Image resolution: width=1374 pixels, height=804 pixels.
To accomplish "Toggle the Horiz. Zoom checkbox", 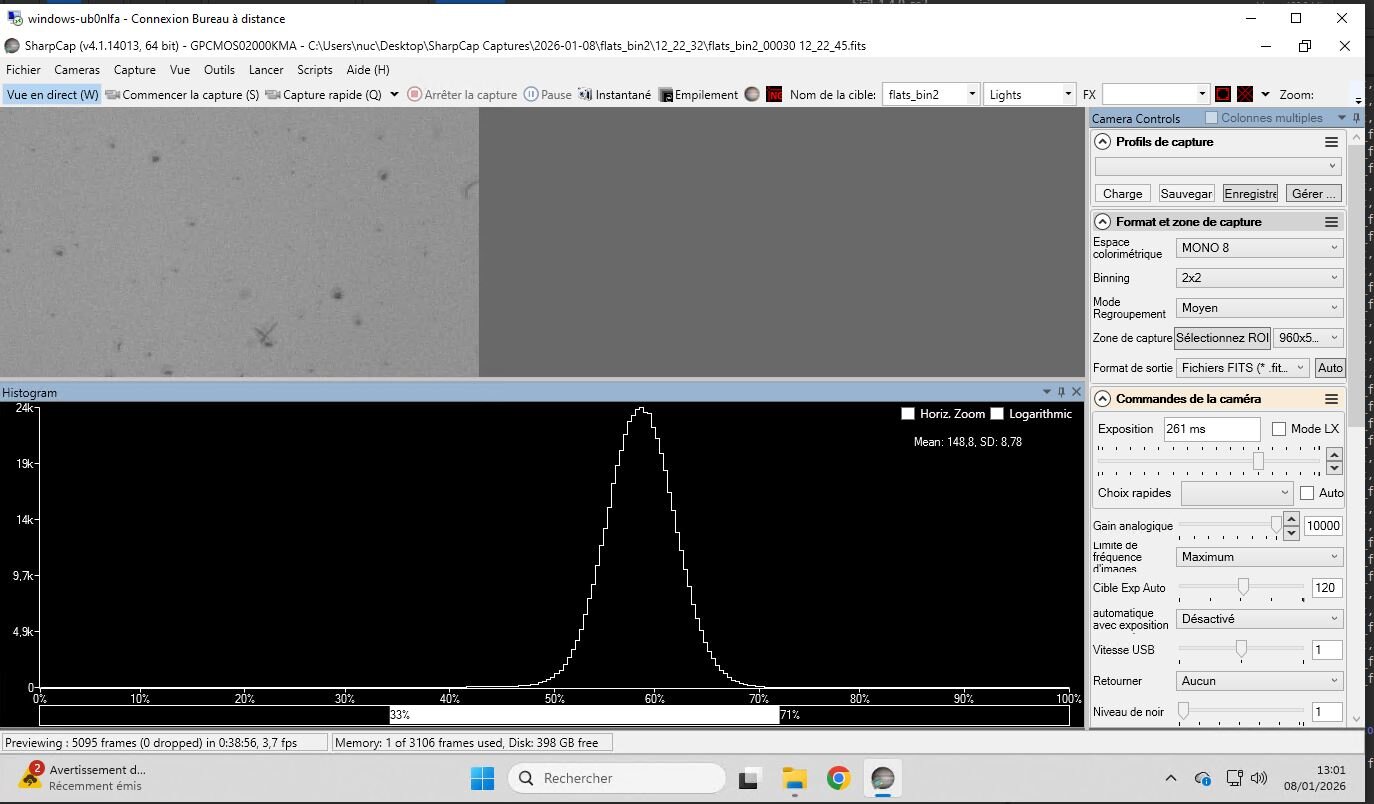I will [x=908, y=414].
